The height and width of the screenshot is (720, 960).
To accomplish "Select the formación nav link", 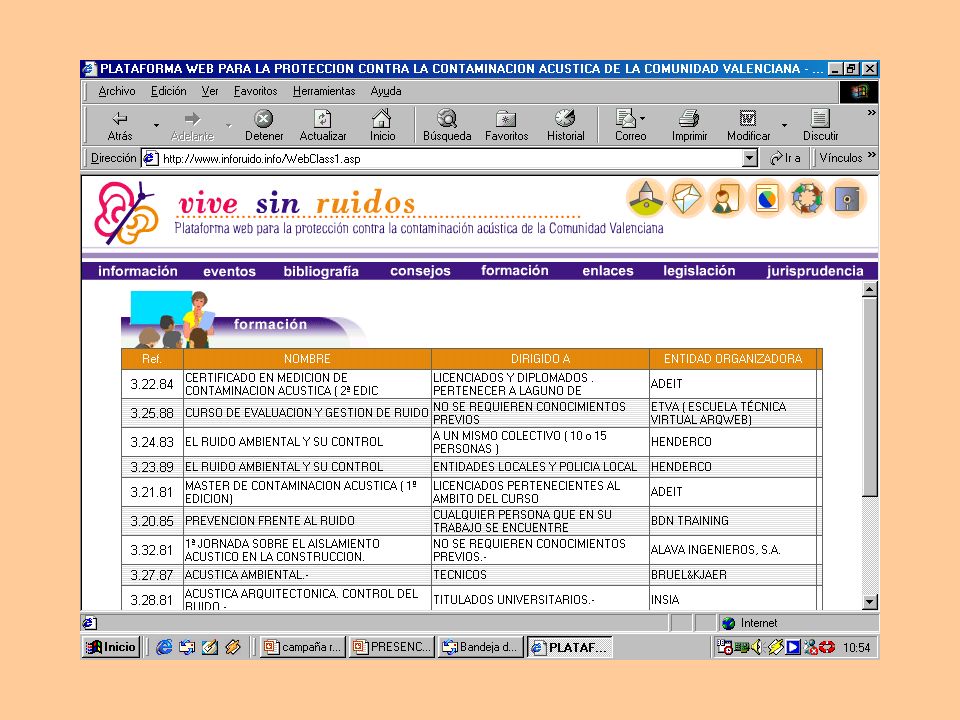I will [514, 271].
